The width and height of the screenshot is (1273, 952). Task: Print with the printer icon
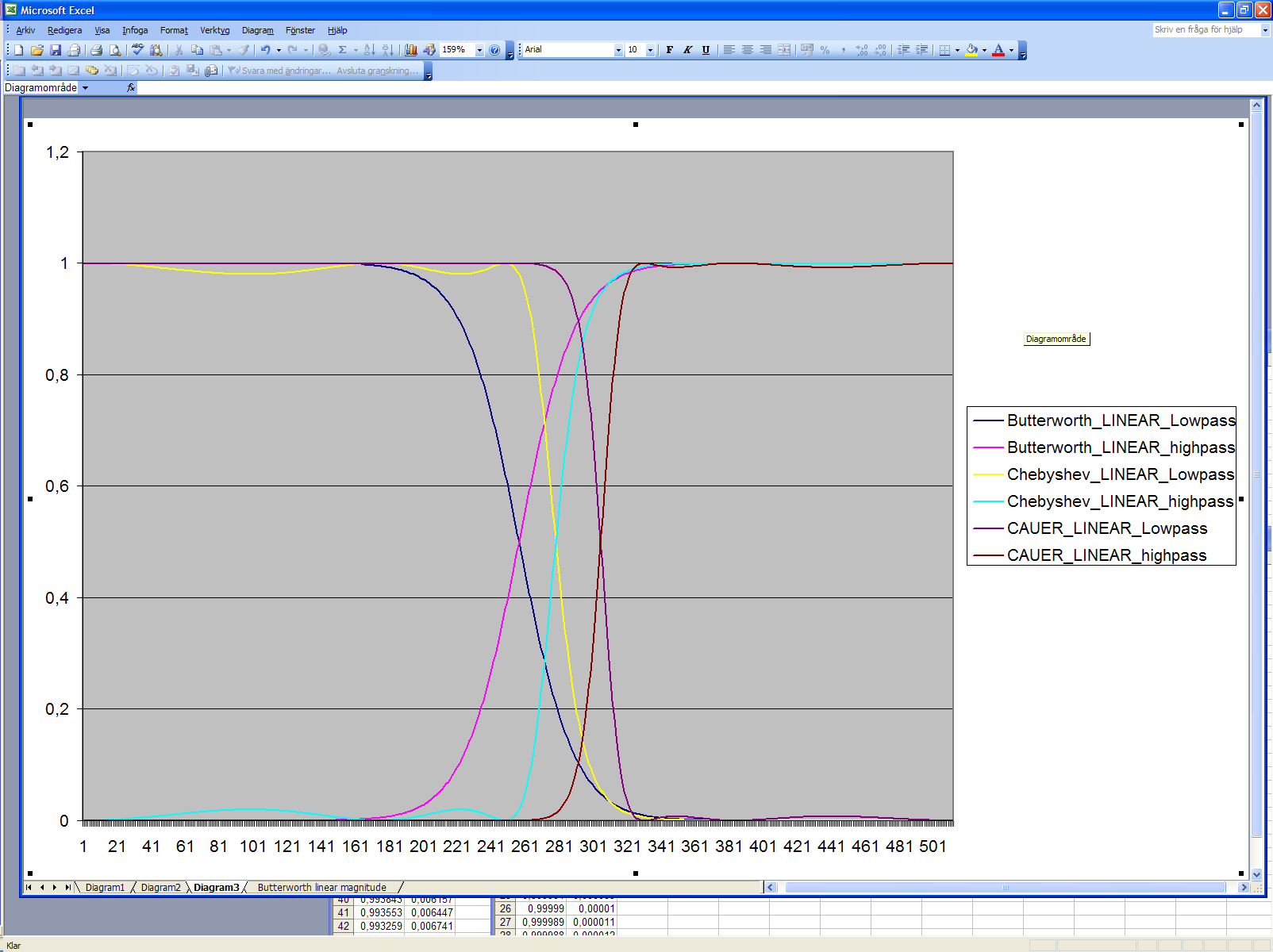[97, 50]
